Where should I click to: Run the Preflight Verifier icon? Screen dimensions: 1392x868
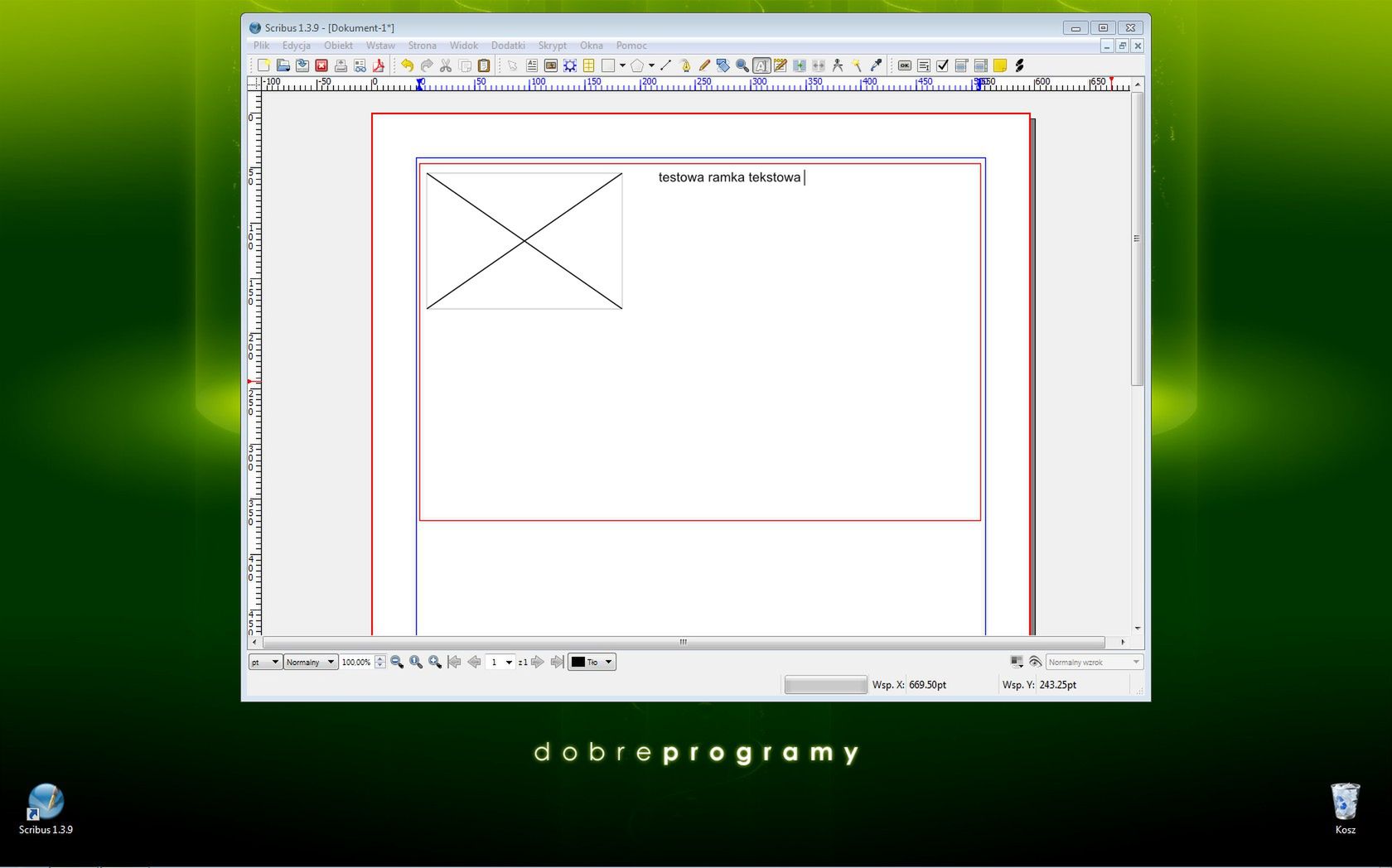[x=360, y=65]
